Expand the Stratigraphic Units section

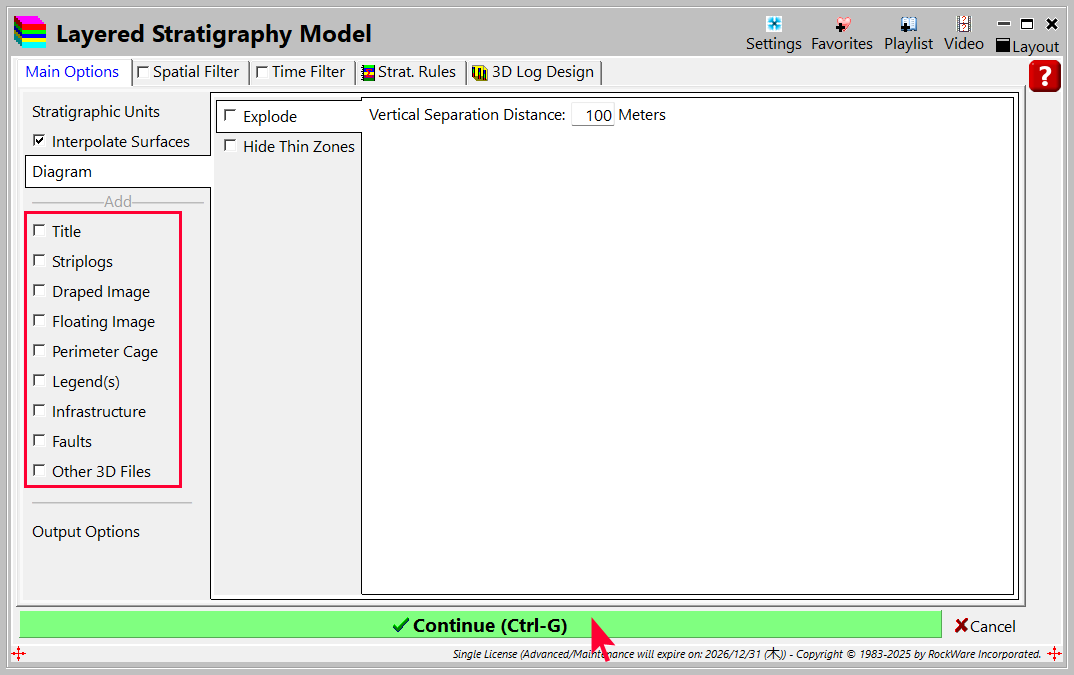(x=96, y=112)
